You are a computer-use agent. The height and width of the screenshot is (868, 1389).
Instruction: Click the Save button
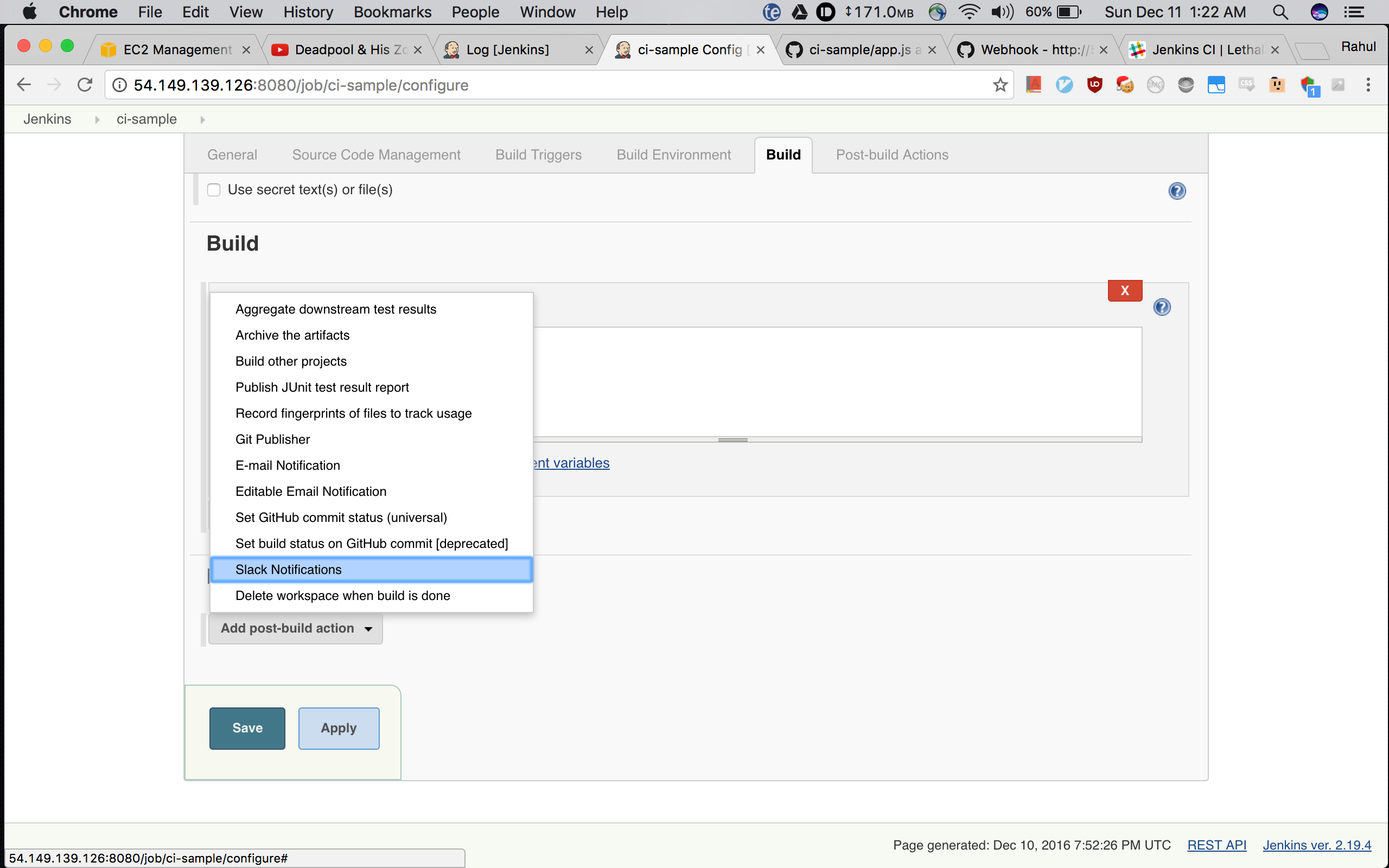[247, 728]
